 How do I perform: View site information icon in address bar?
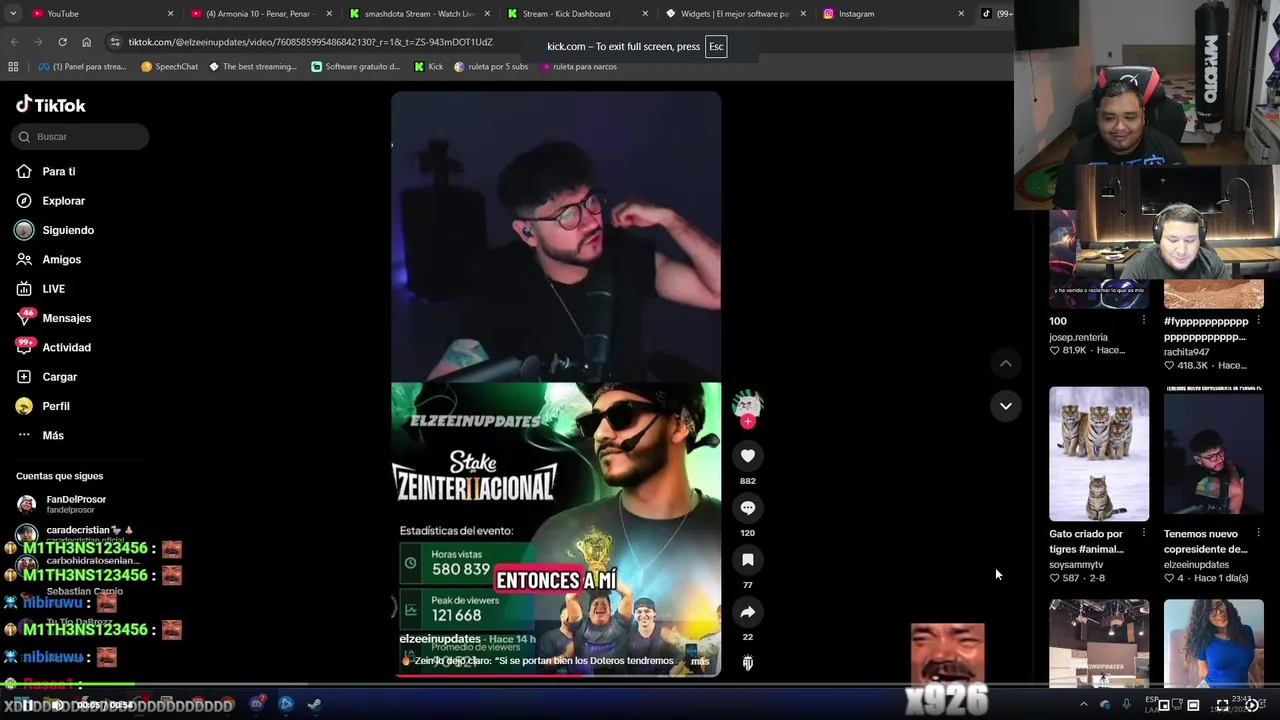click(115, 42)
